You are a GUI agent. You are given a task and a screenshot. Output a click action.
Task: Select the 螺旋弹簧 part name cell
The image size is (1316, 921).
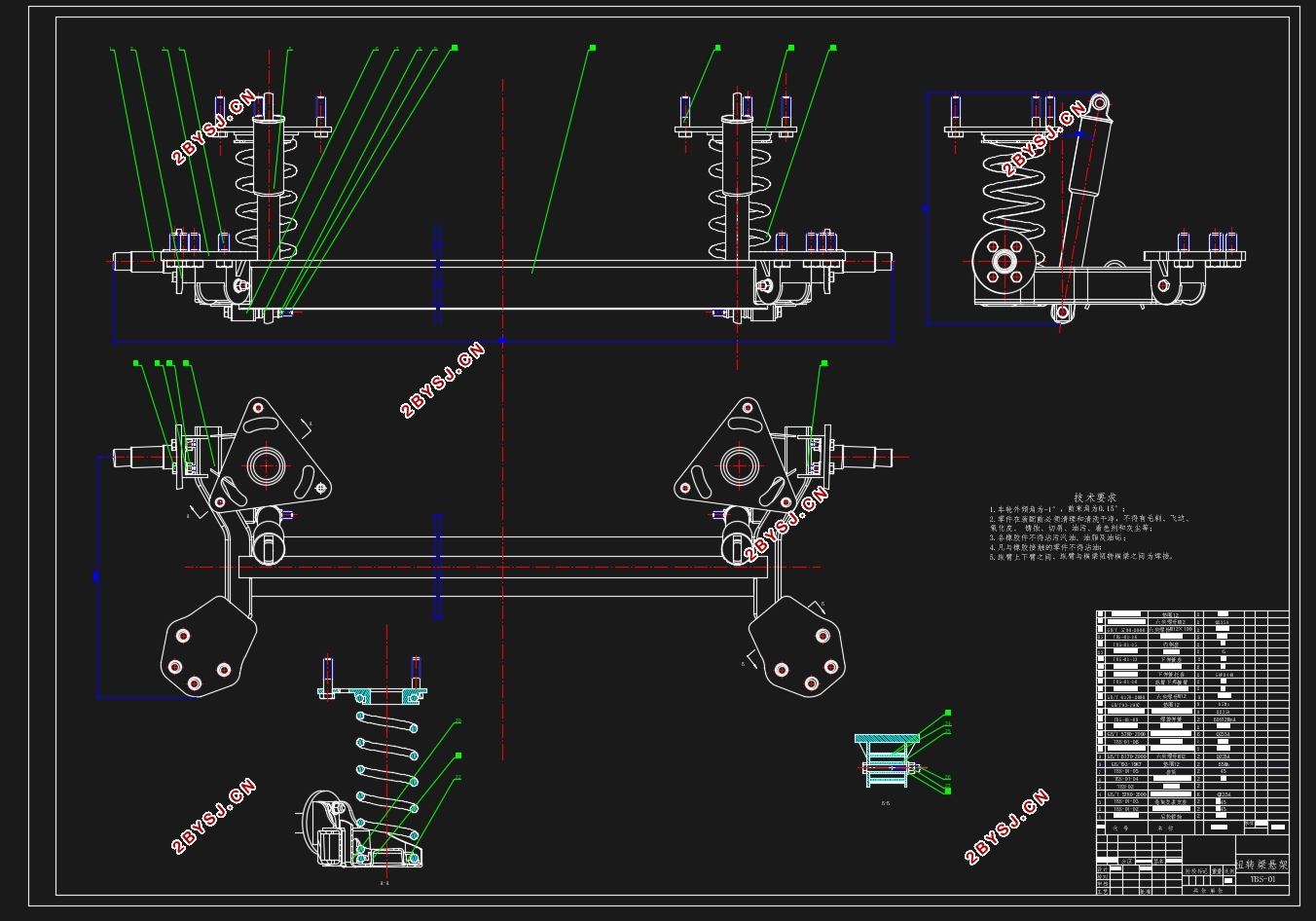pos(1169,719)
